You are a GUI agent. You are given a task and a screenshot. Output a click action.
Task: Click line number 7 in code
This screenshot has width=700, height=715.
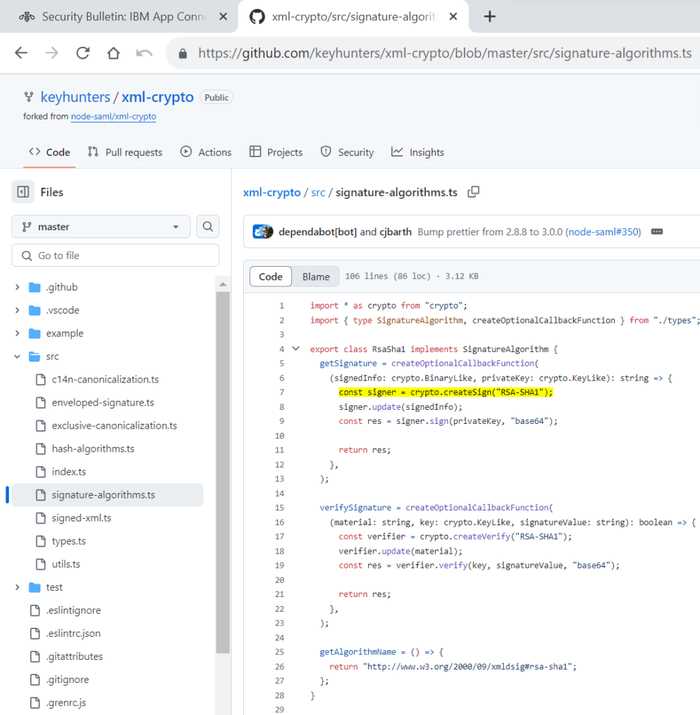(281, 392)
